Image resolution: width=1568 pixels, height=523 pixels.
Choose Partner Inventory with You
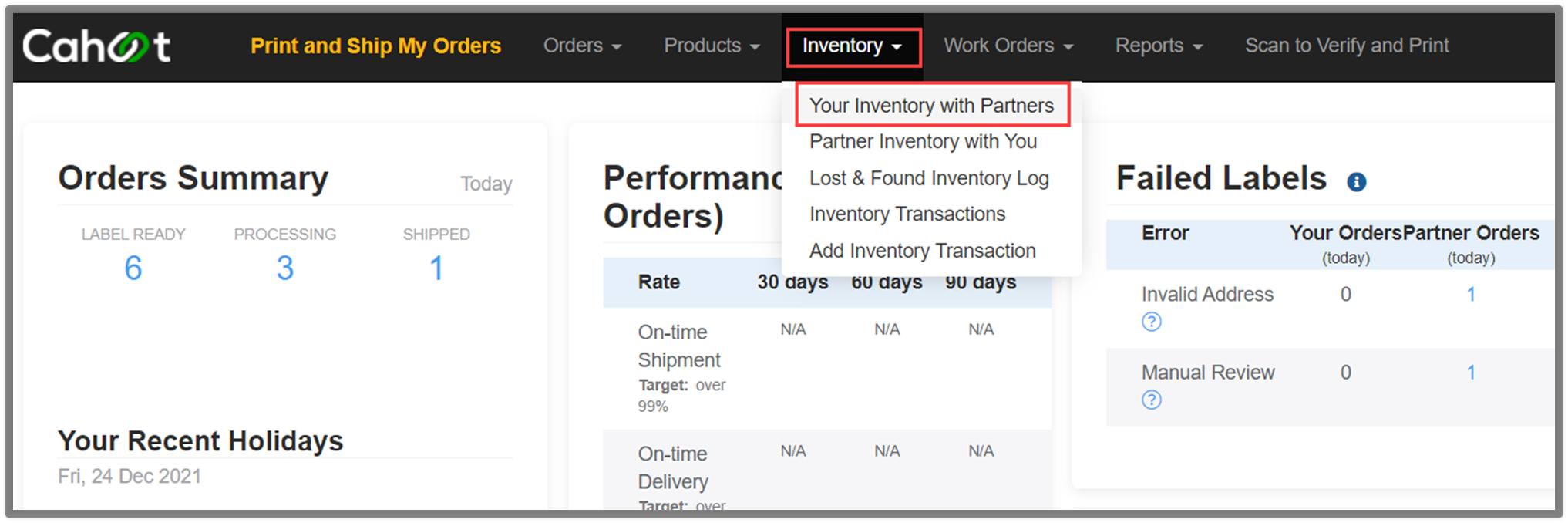(x=923, y=141)
